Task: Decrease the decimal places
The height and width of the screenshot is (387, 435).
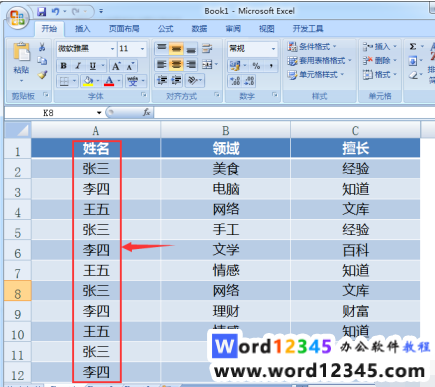Action: point(250,81)
